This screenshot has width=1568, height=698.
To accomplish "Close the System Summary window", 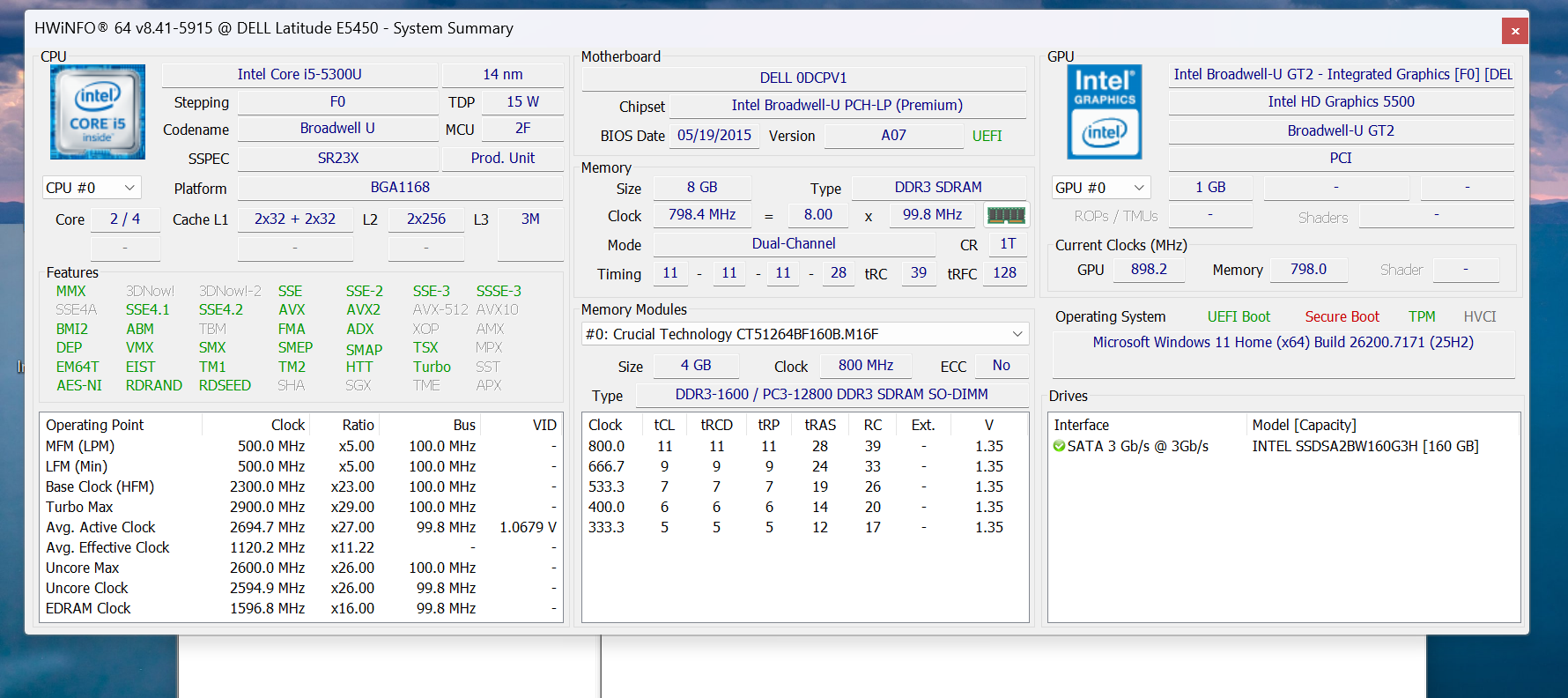I will [1515, 31].
